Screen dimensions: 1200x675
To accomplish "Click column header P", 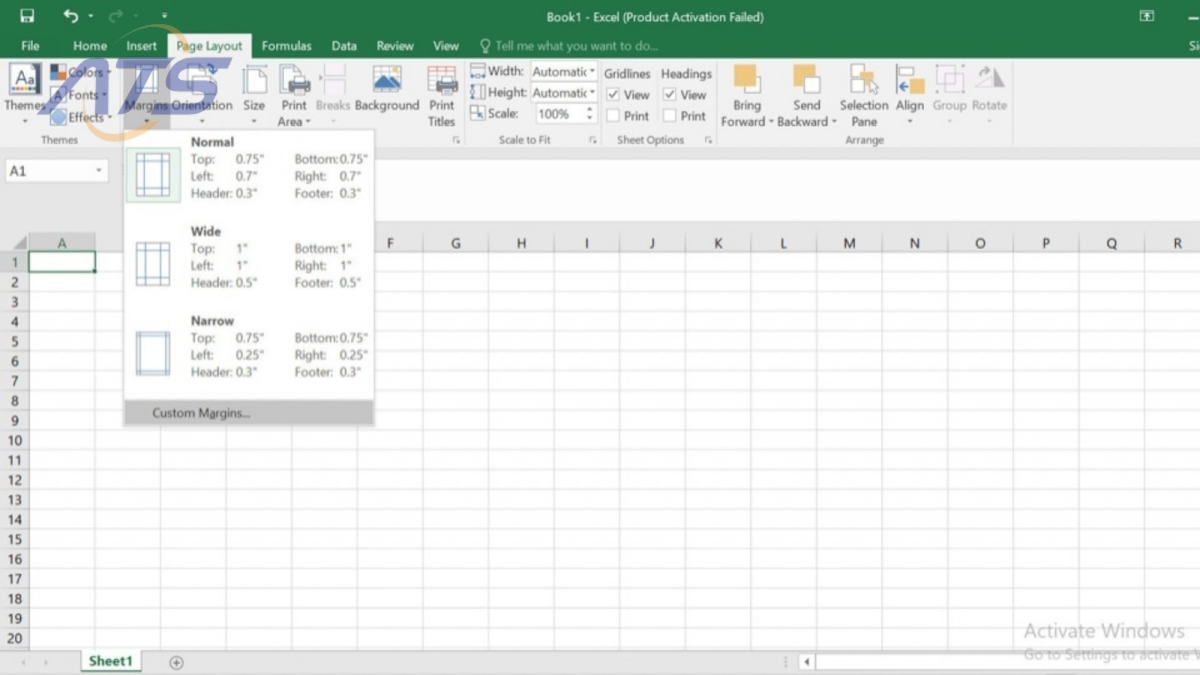I will (1046, 243).
